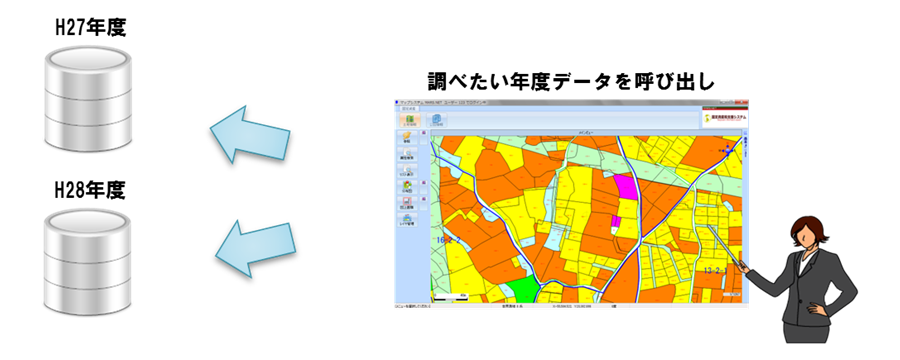Click the large magenta parcel on the map
The height and width of the screenshot is (360, 900).
point(626,188)
